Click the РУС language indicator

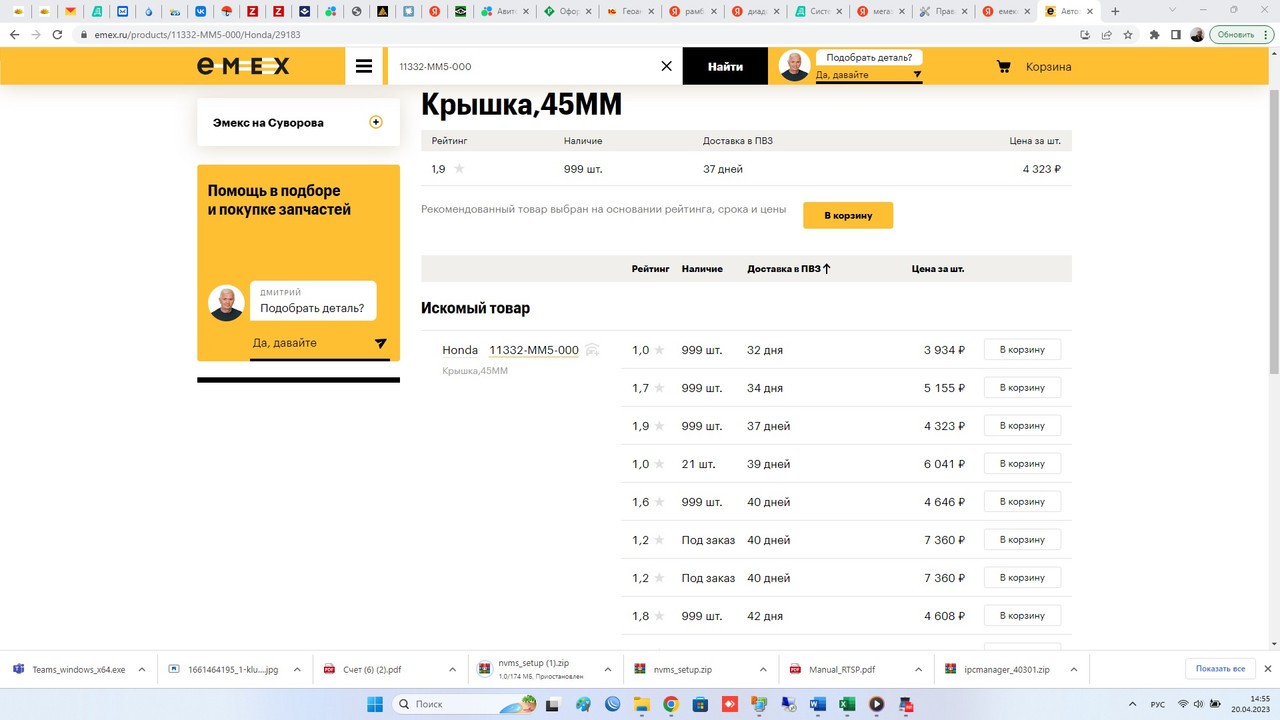pos(1158,704)
